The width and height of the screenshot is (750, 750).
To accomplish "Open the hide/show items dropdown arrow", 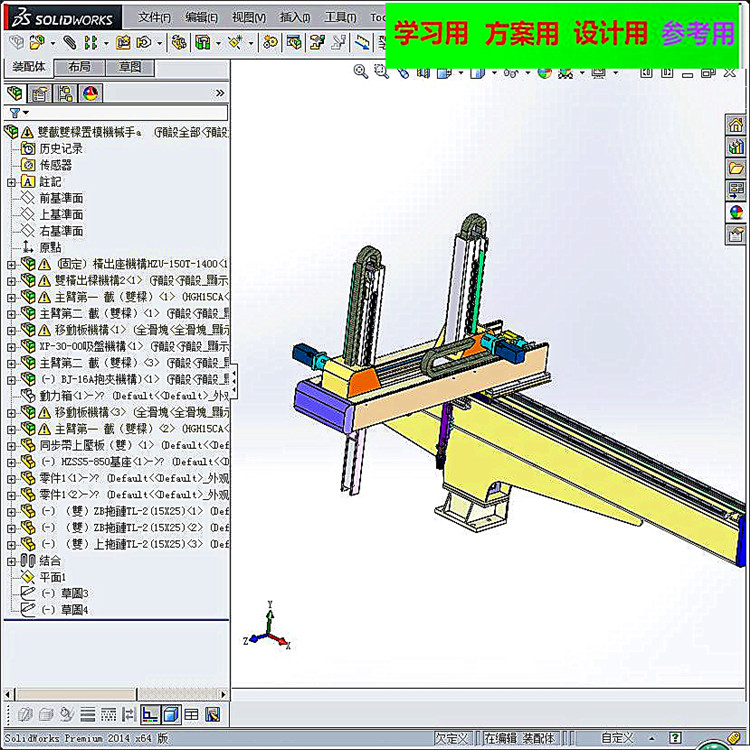I will pyautogui.click(x=528, y=73).
